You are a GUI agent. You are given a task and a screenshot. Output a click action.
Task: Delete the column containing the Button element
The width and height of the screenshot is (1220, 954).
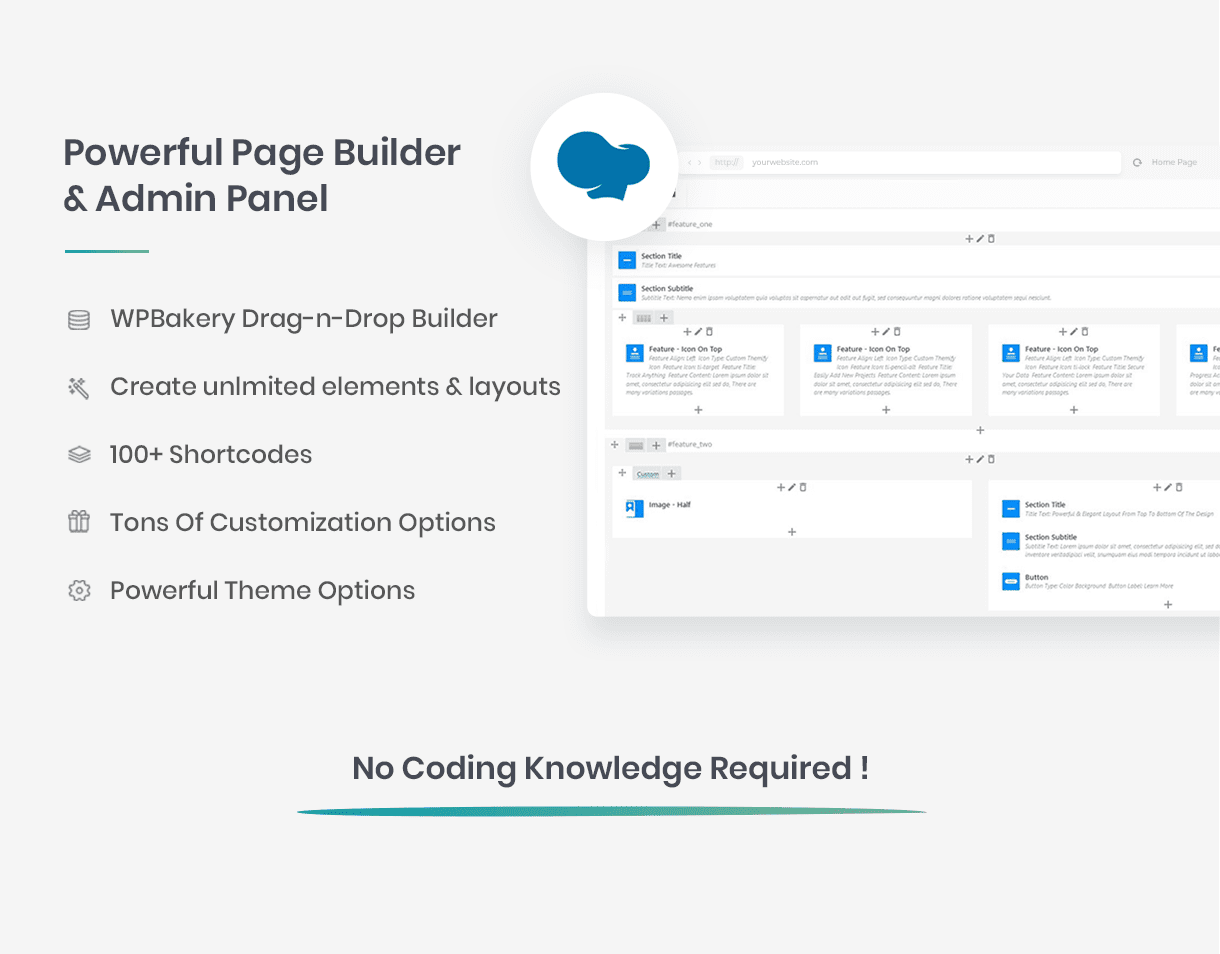(1179, 488)
